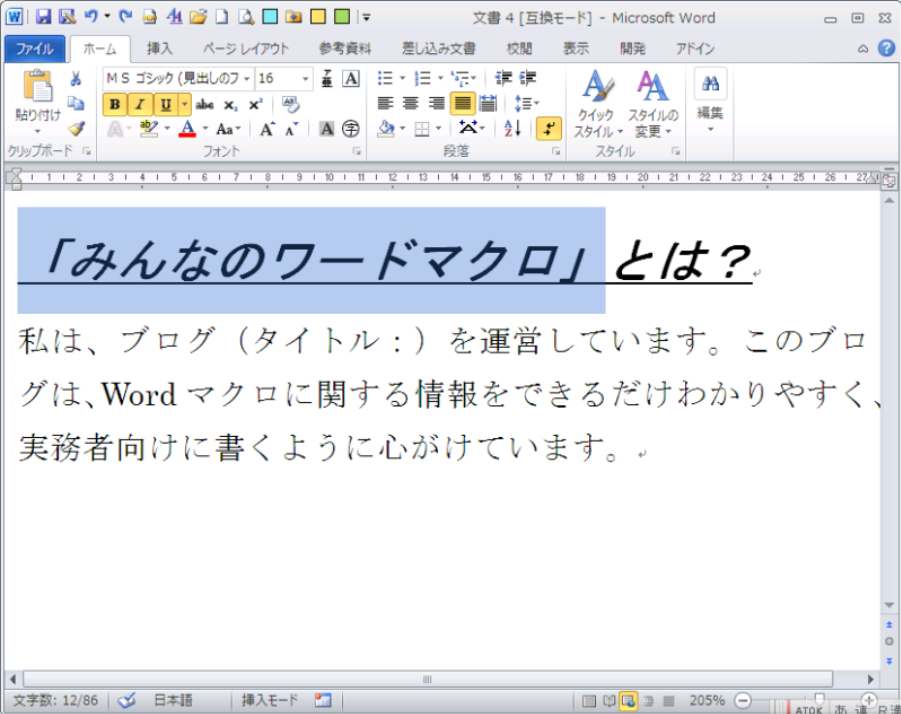
Task: Open the ファイル (File) tab
Action: click(35, 48)
